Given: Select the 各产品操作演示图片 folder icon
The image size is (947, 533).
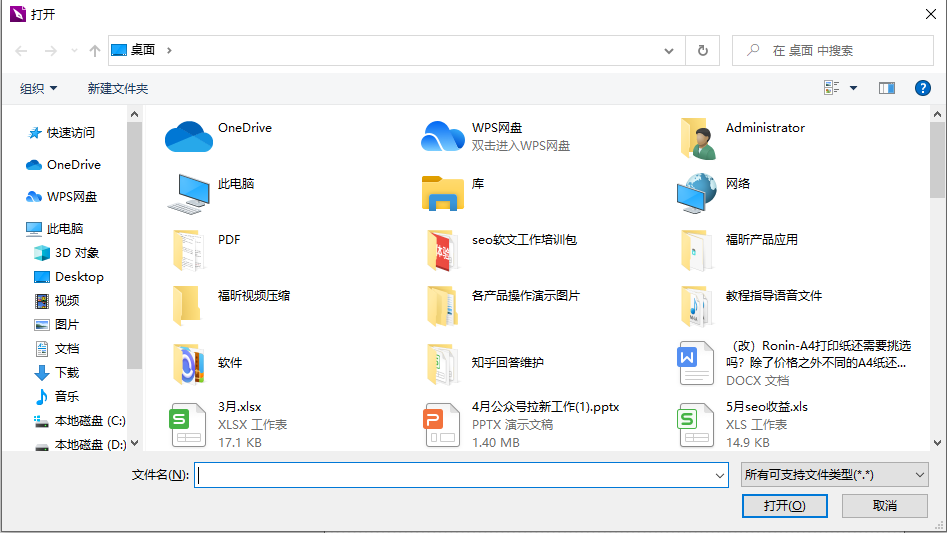Looking at the screenshot, I should click(443, 305).
